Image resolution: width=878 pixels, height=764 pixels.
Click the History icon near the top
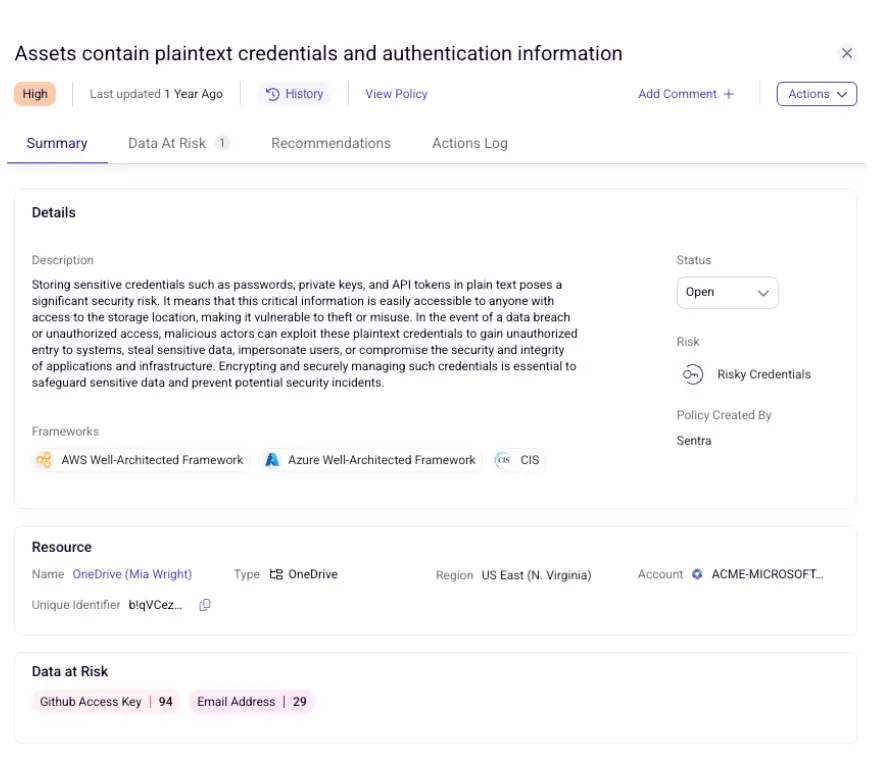click(x=273, y=93)
